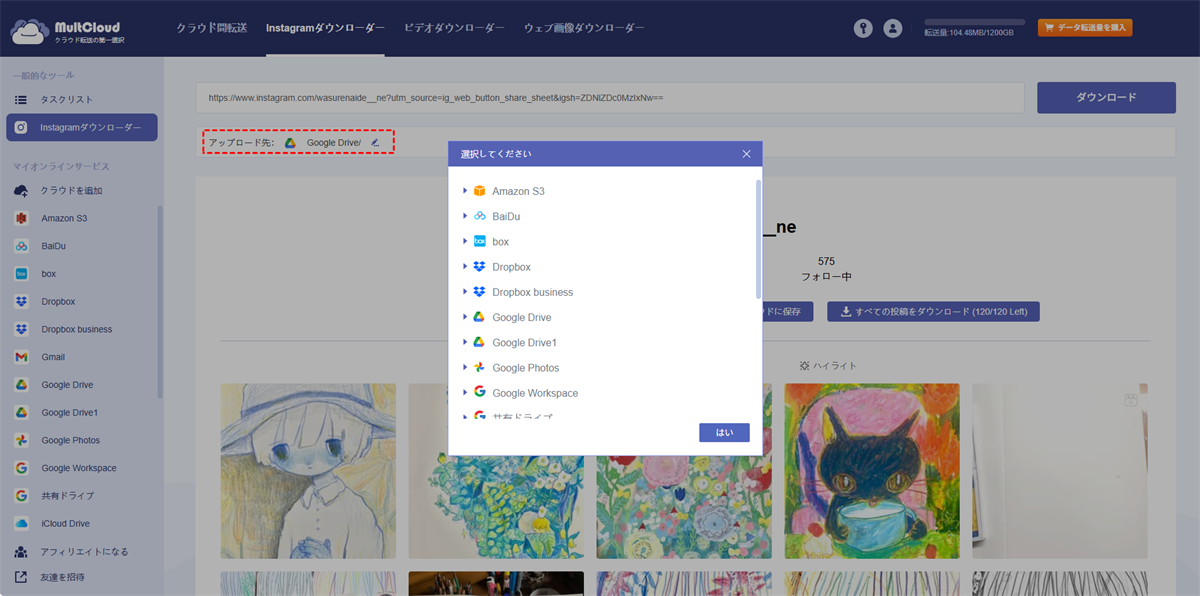This screenshot has height=596, width=1200.
Task: Open Amazon S3 icon in sidebar
Action: 21,218
